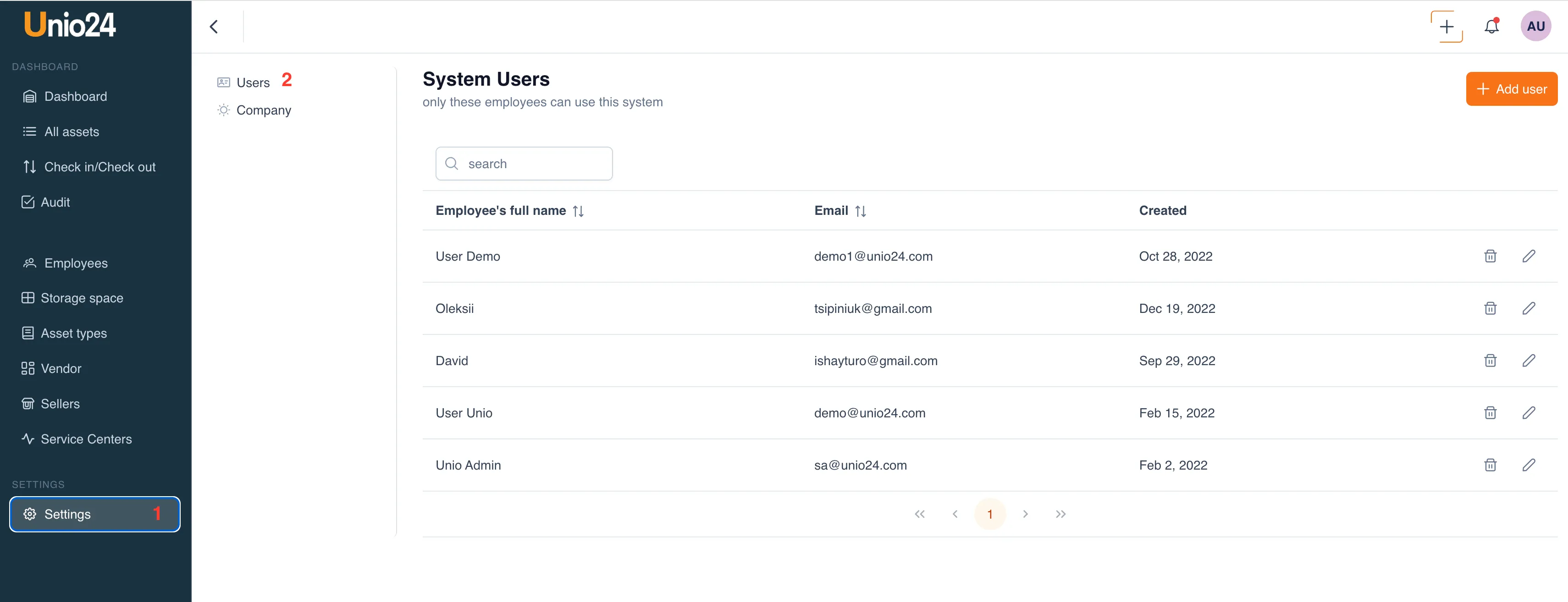Screen dimensions: 1568x602
Task: Sort the Email column
Action: coord(860,211)
